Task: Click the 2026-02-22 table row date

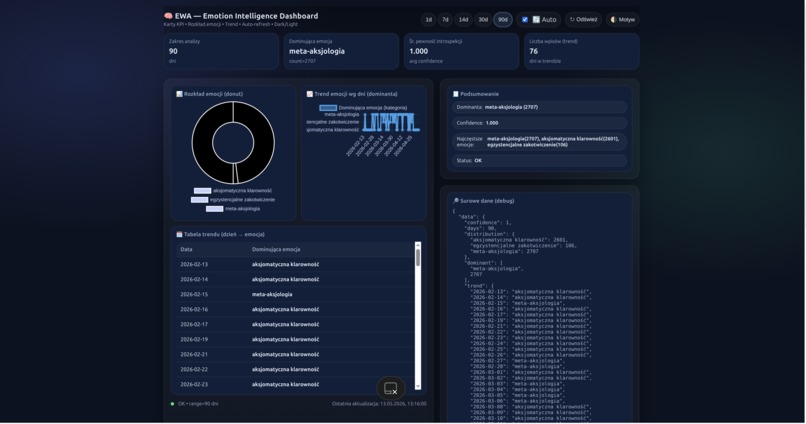Action: [x=194, y=370]
